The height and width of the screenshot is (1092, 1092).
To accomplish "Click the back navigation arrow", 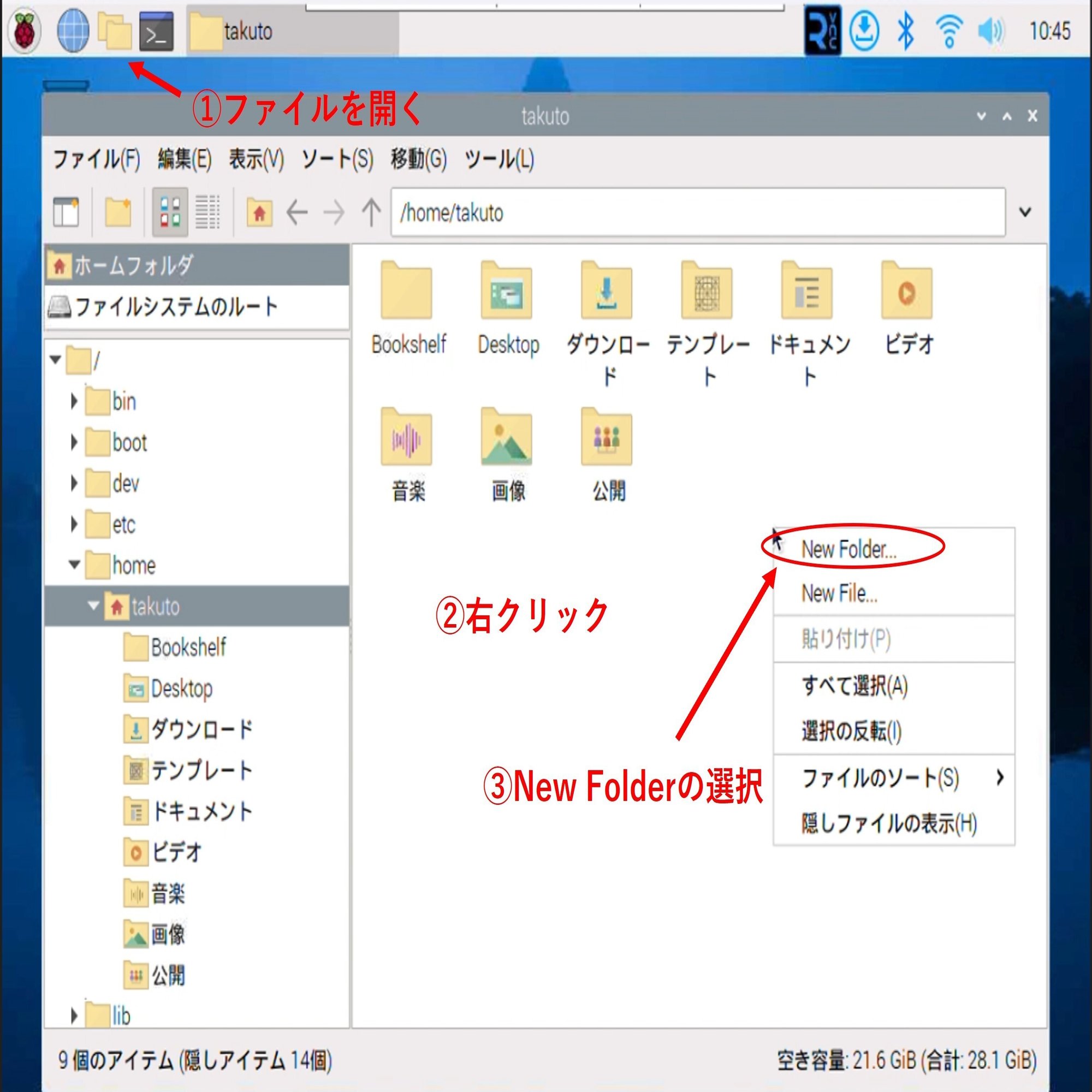I will click(x=296, y=213).
